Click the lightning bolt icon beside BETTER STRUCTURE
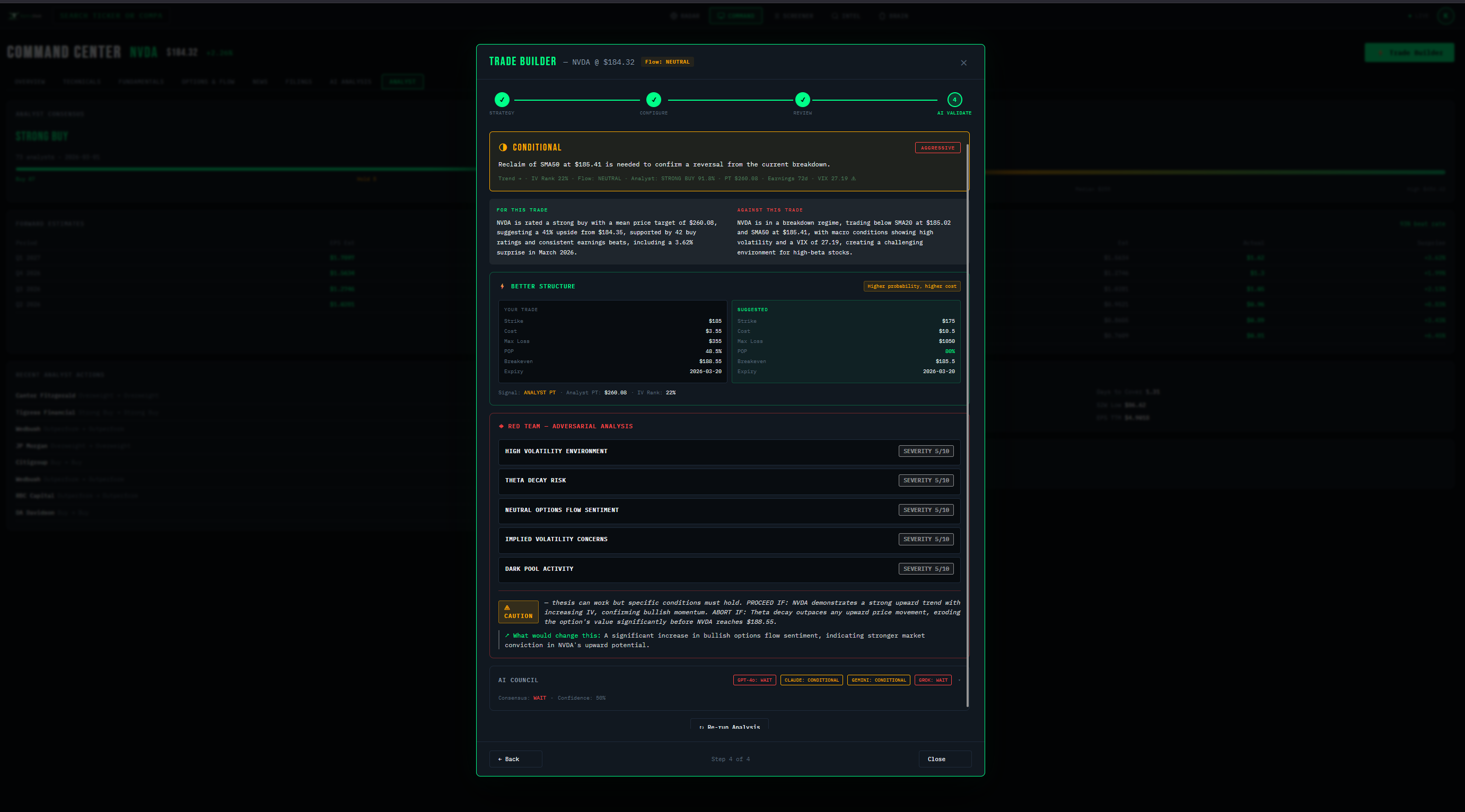This screenshot has height=812, width=1465. (502, 286)
